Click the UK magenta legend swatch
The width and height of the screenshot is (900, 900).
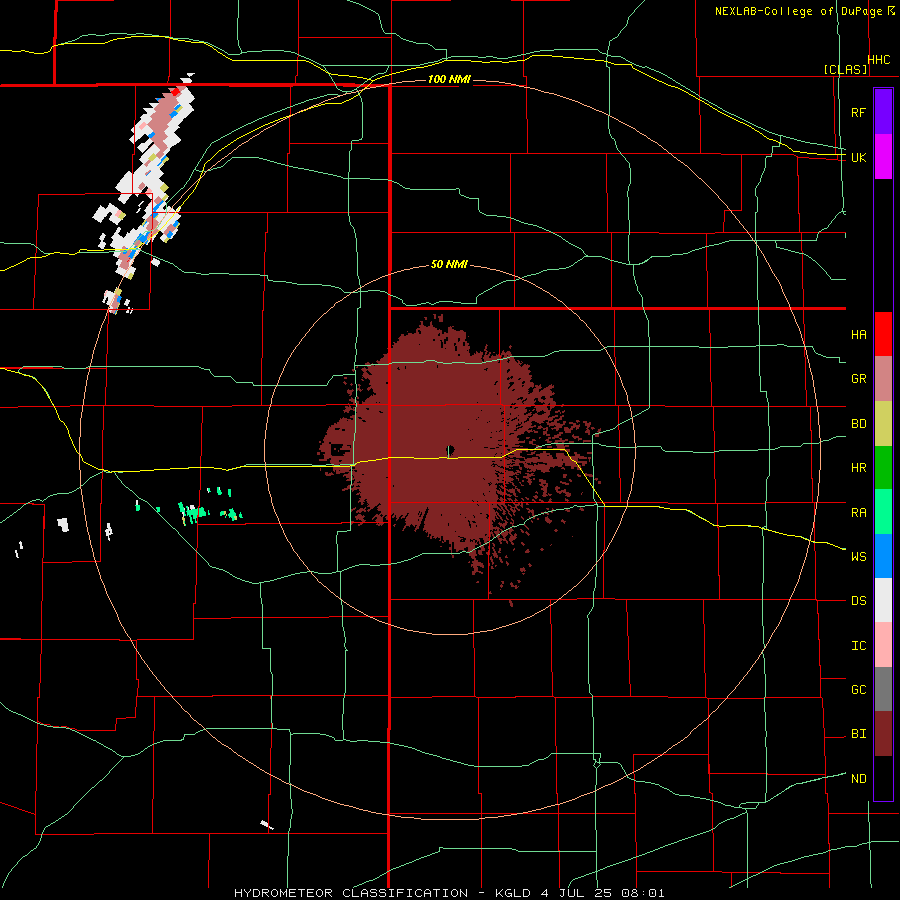(883, 156)
